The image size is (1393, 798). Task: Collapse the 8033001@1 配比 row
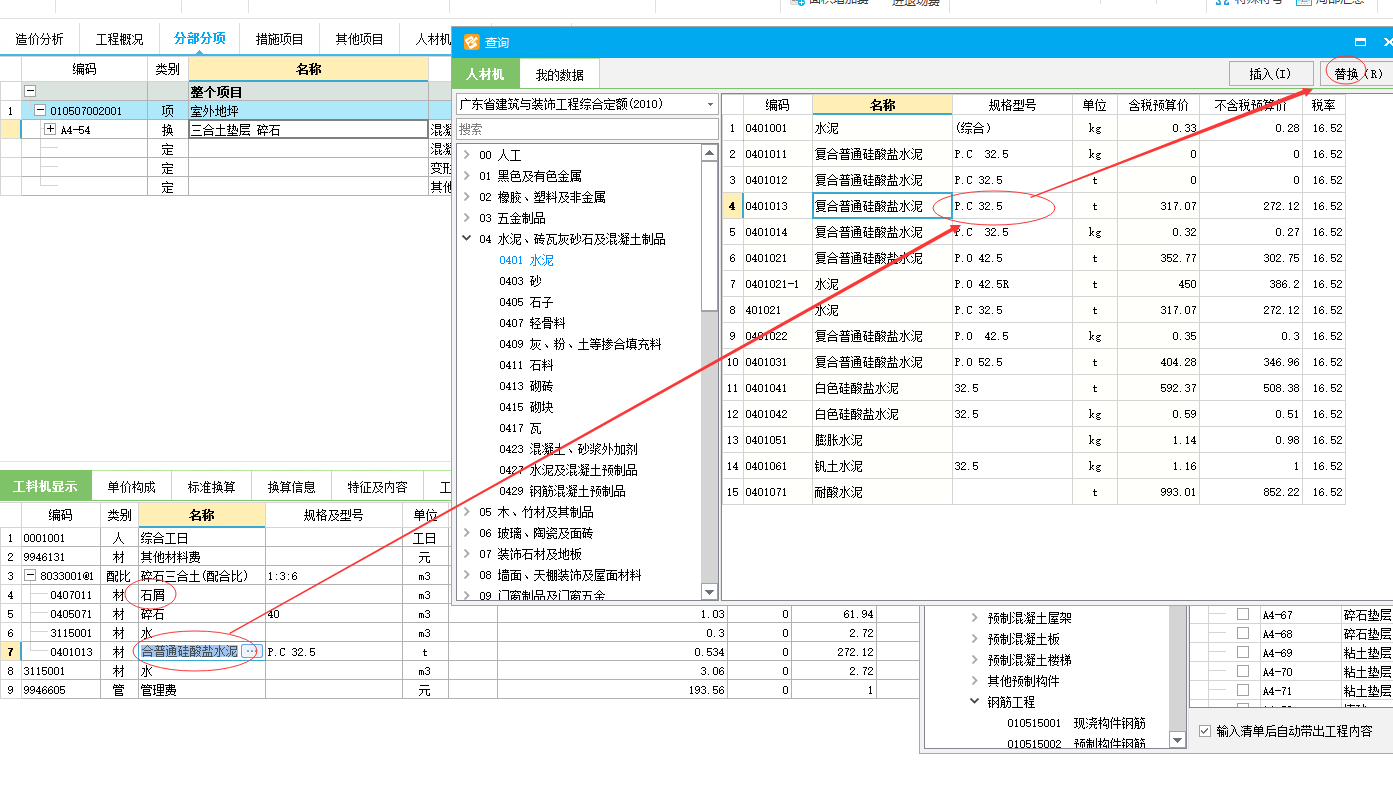[30, 576]
